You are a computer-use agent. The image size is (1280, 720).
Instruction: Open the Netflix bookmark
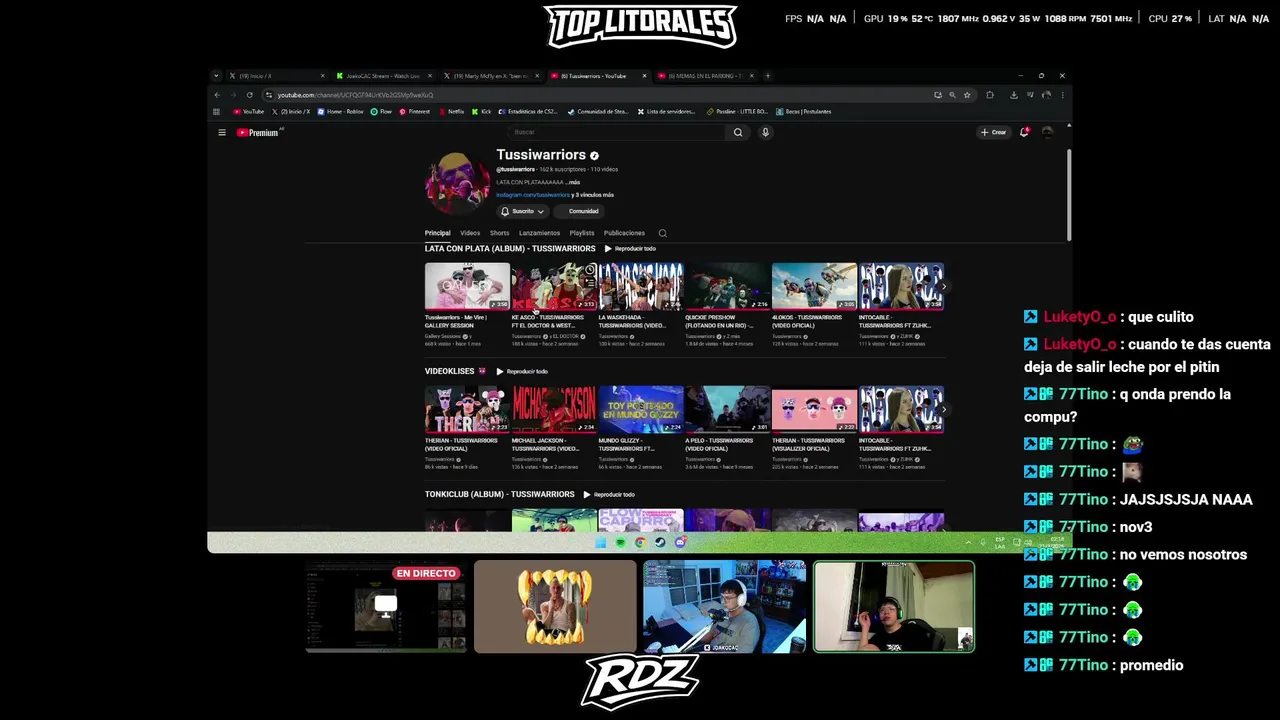coord(451,112)
